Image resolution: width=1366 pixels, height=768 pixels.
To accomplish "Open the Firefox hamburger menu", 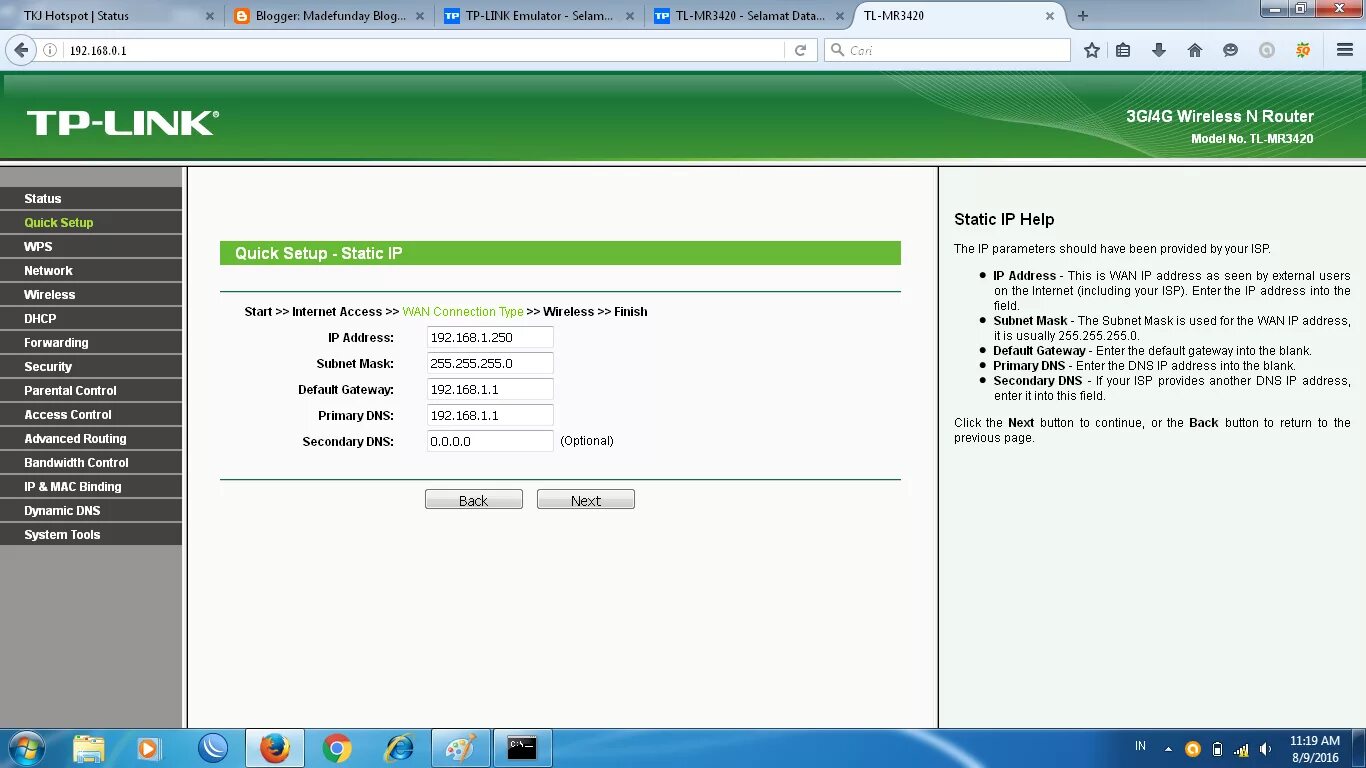I will pos(1345,50).
